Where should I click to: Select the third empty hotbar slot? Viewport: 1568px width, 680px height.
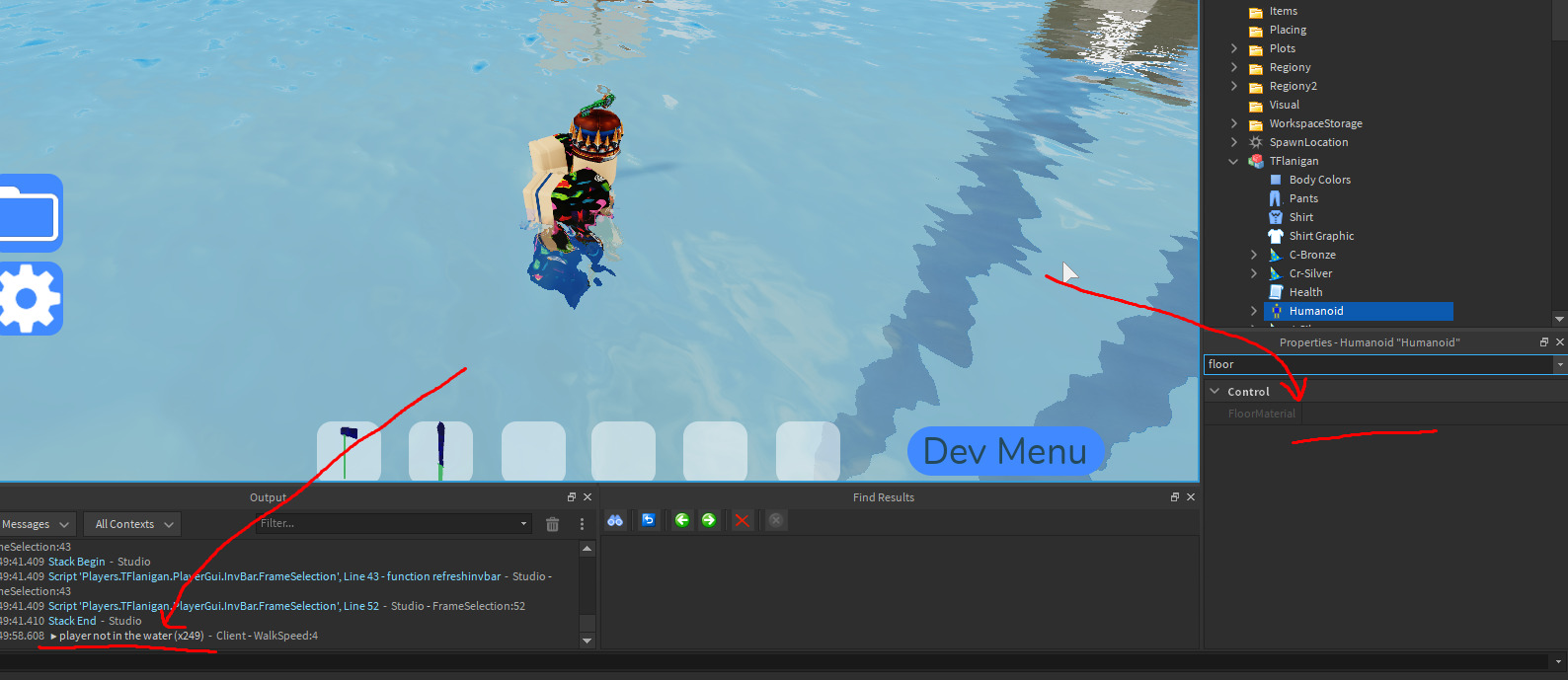[x=533, y=452]
